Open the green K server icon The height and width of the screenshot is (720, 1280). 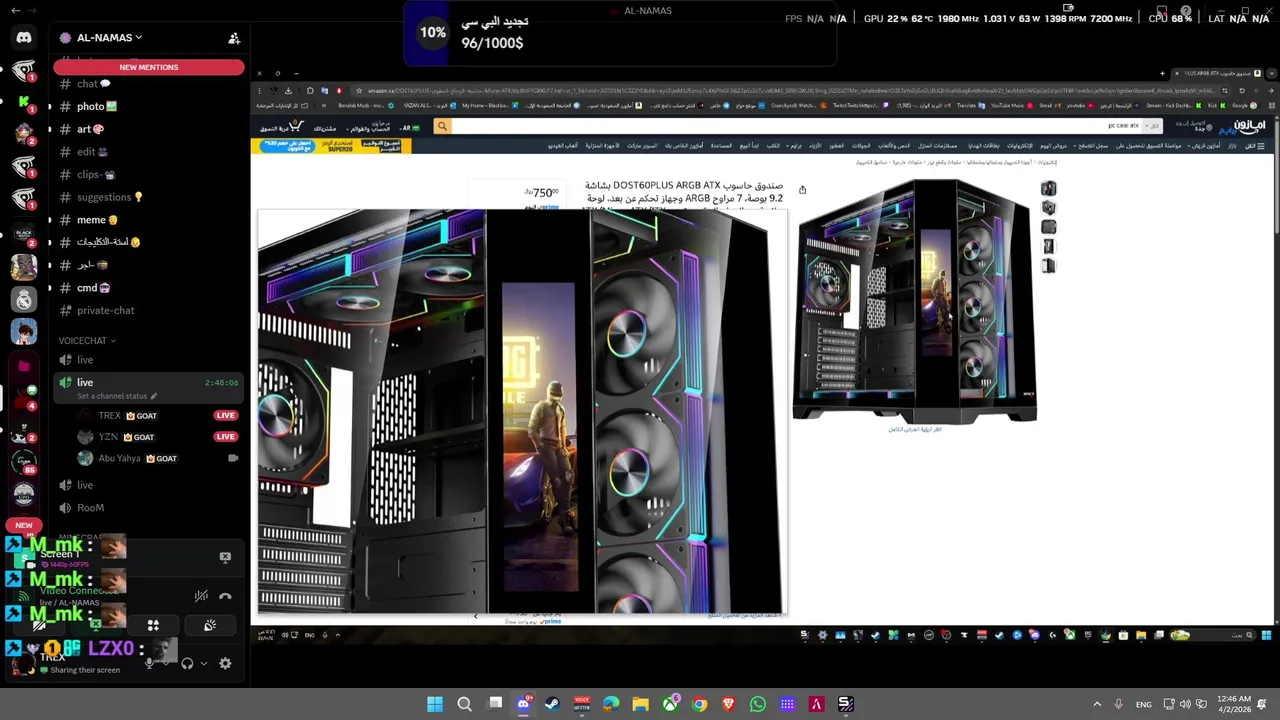[x=24, y=102]
